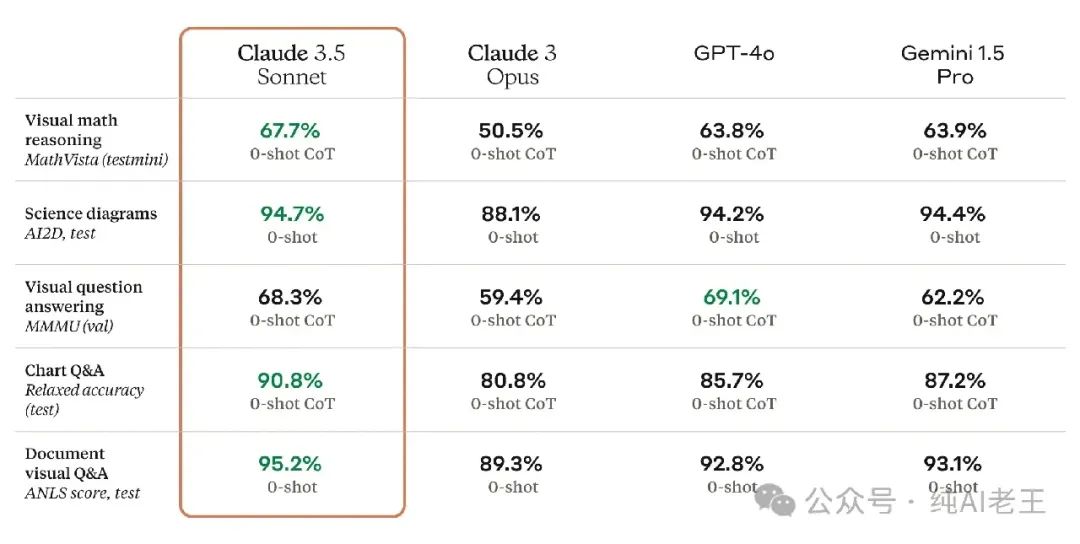The height and width of the screenshot is (544, 1080).
Task: Select Gemini 1.5 Pro's 87.2% score
Action: tap(955, 381)
